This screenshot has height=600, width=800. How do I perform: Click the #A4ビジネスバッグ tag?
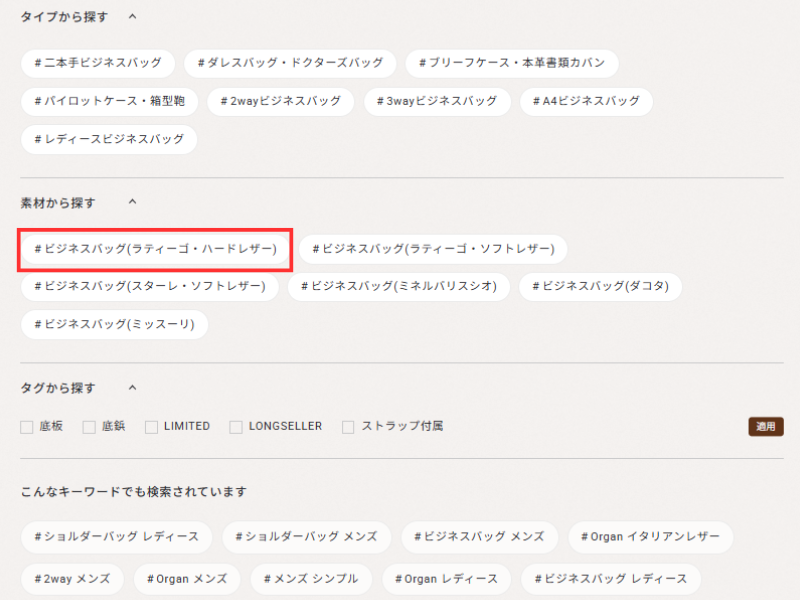[586, 101]
